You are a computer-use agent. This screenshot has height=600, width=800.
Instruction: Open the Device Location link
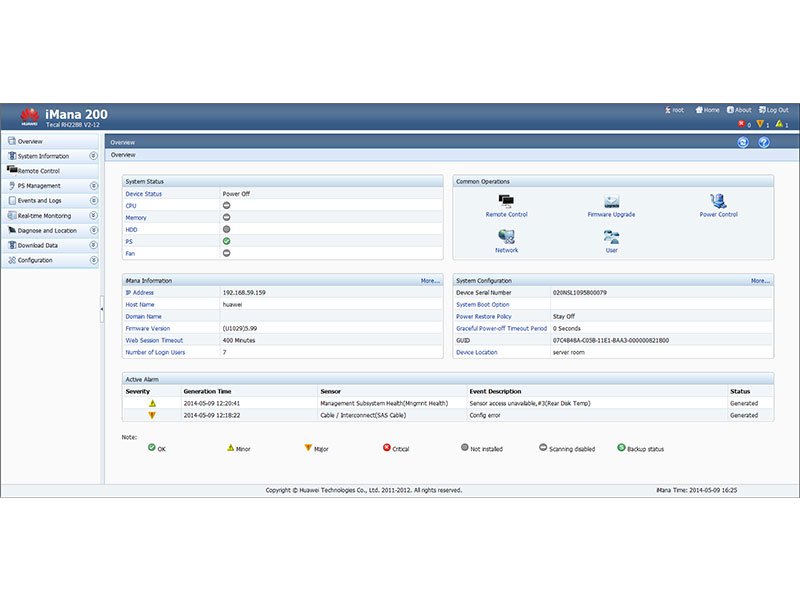[477, 352]
